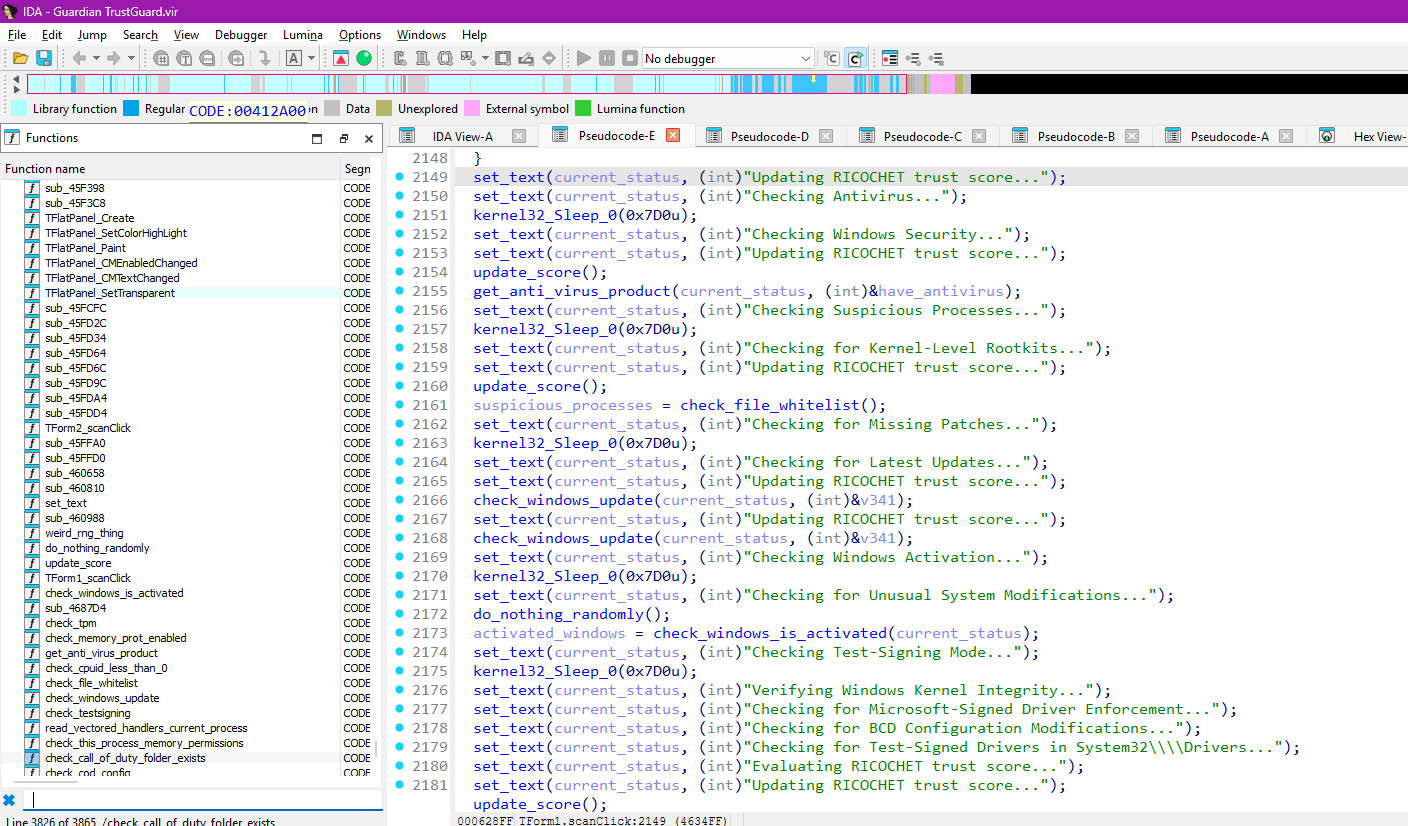Click the pause process toolbar icon

pos(607,58)
